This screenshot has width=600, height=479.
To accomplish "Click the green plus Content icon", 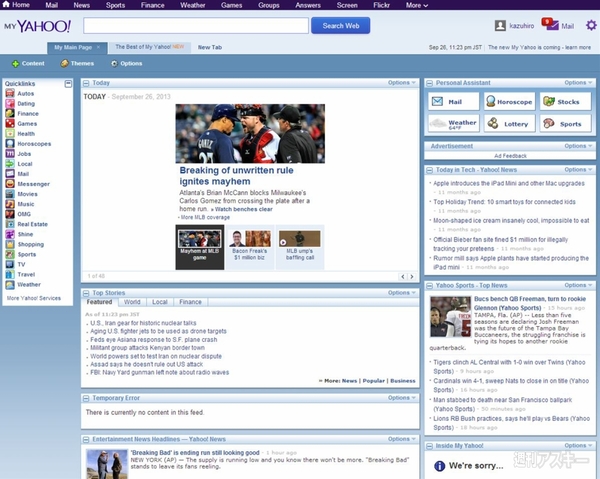I will click(15, 64).
